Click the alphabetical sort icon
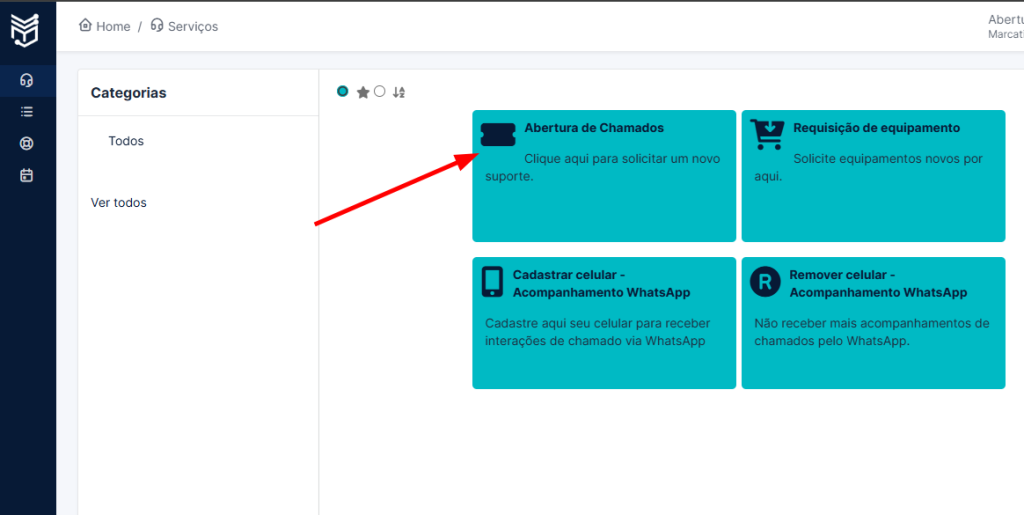Screen dimensions: 1024x515 click(399, 92)
